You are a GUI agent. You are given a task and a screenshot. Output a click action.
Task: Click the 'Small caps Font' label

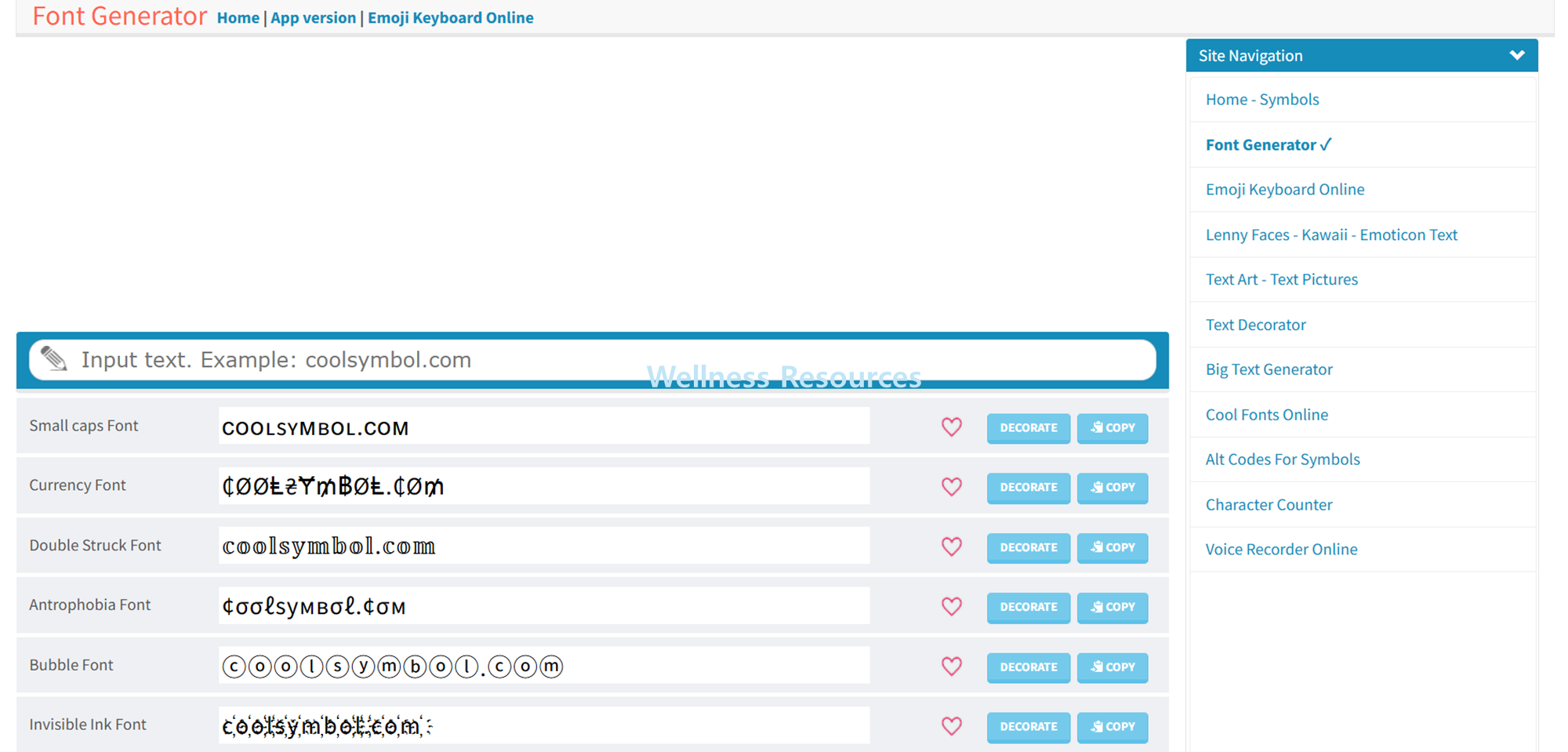click(84, 426)
